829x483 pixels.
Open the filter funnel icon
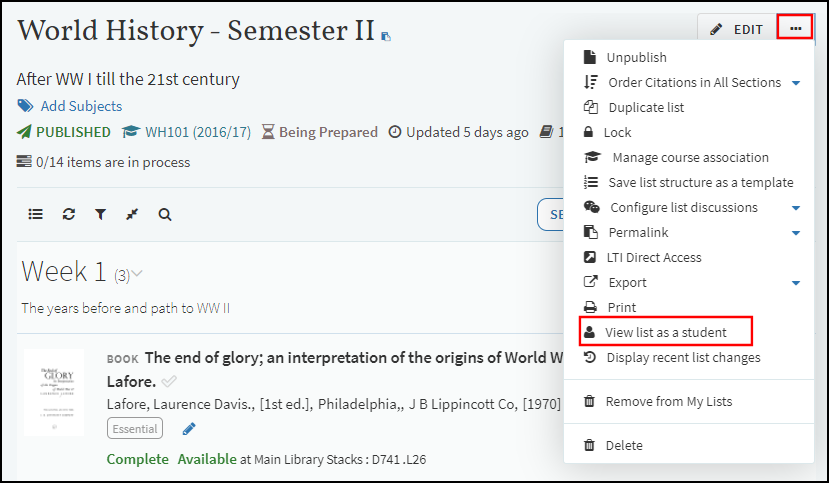pos(100,214)
